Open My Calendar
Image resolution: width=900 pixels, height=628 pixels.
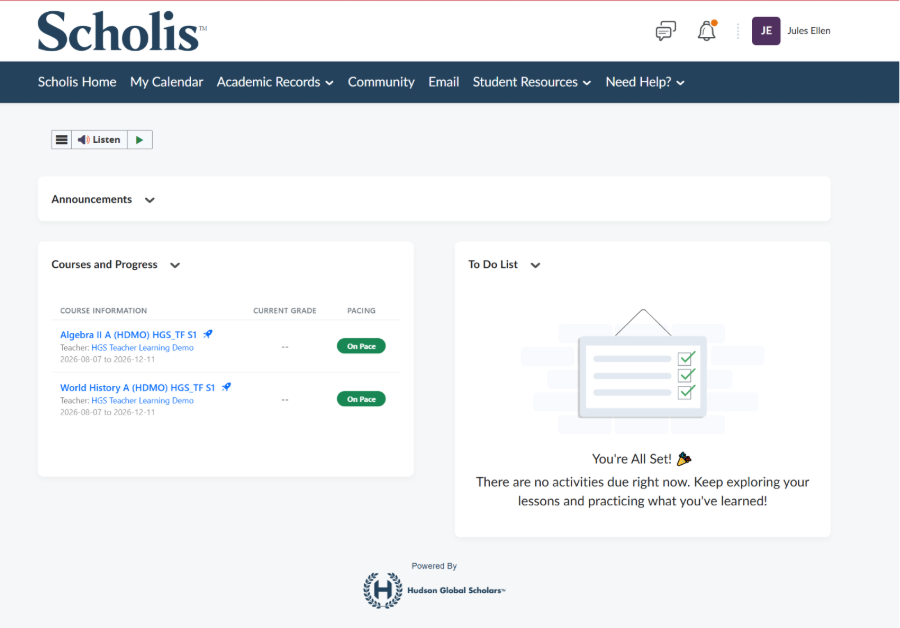(x=166, y=82)
